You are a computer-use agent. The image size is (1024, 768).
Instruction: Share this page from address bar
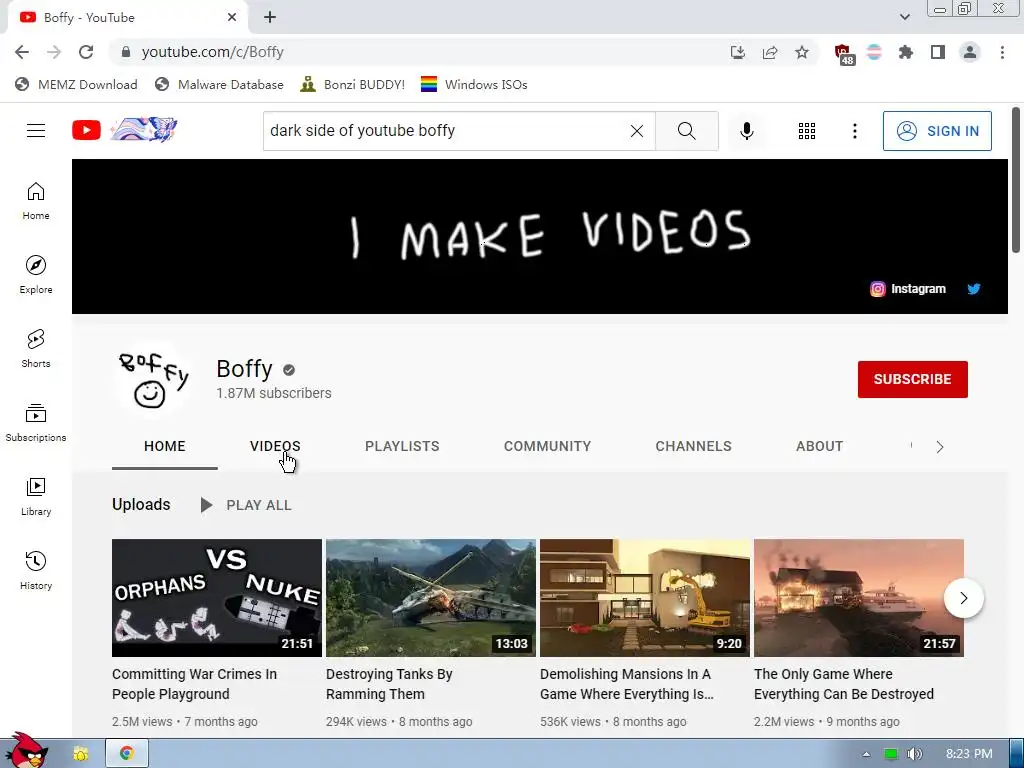[770, 52]
